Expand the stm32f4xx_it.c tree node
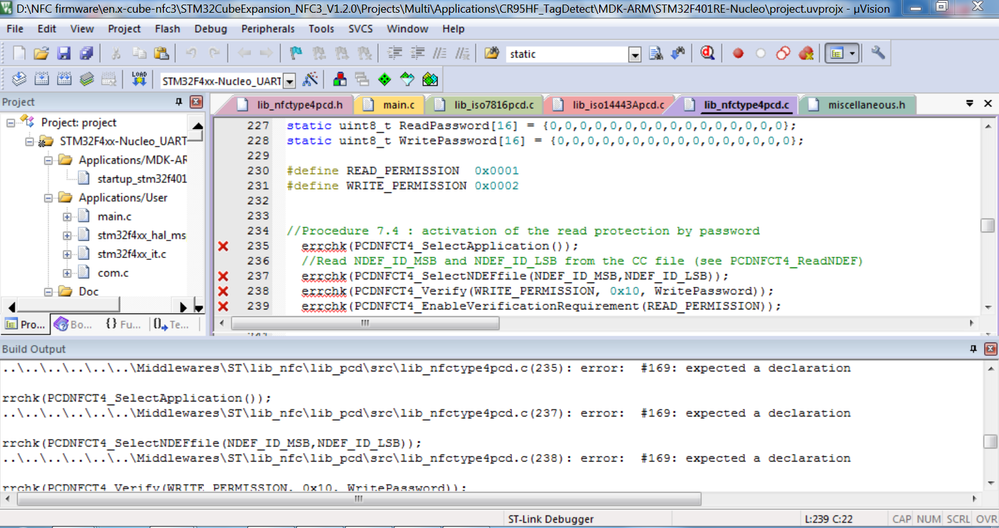The width and height of the screenshot is (999, 528). tap(67, 254)
